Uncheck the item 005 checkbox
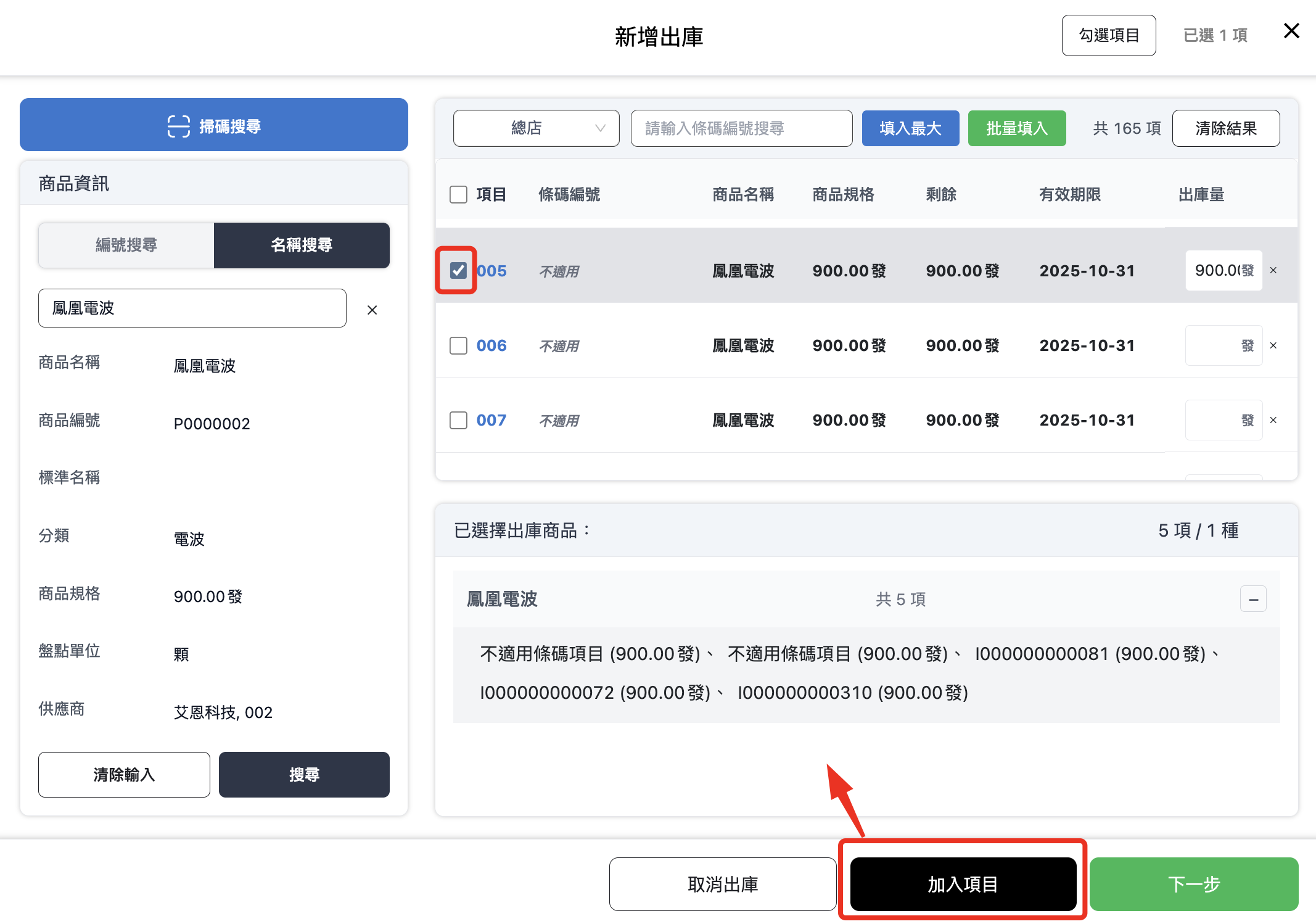The width and height of the screenshot is (1316, 924). [458, 270]
